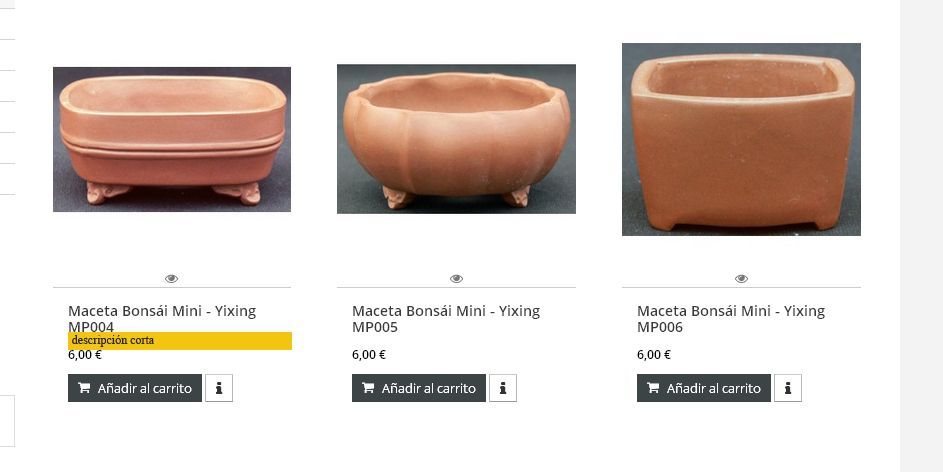The image size is (943, 472).
Task: Click the info icon button for MP004
Action: (219, 388)
